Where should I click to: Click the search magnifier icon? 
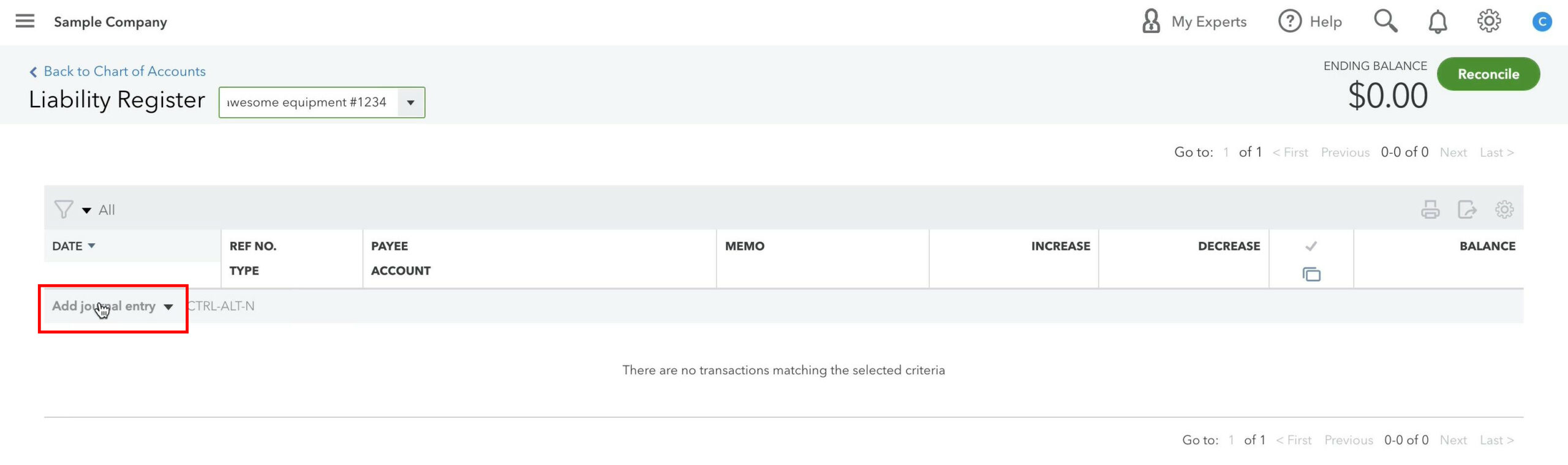[1385, 21]
